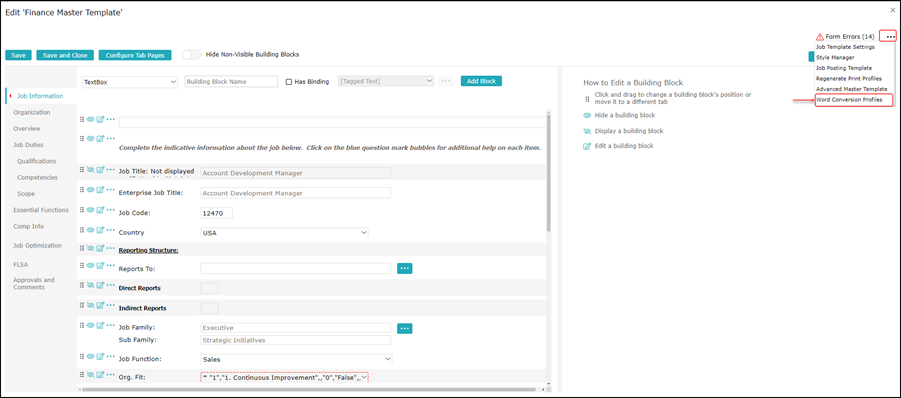Screen dimensions: 901x398
Task: Edit the Job Title Not displayed block
Action: tap(100, 169)
